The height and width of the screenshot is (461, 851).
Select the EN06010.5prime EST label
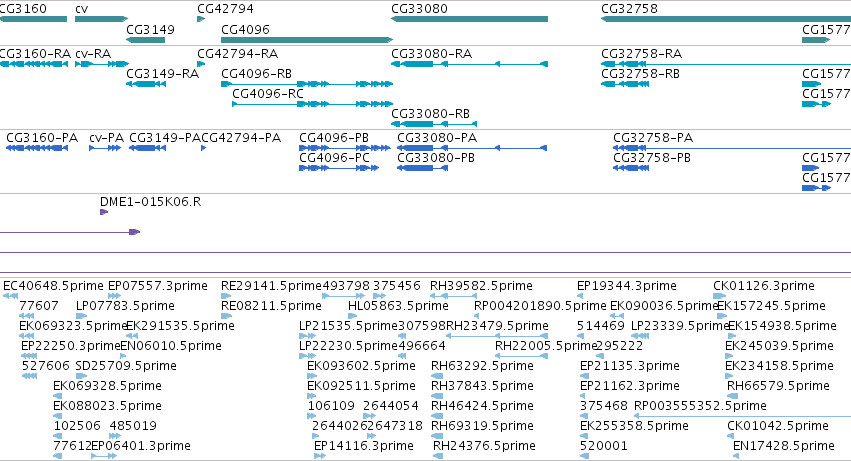[x=171, y=346]
